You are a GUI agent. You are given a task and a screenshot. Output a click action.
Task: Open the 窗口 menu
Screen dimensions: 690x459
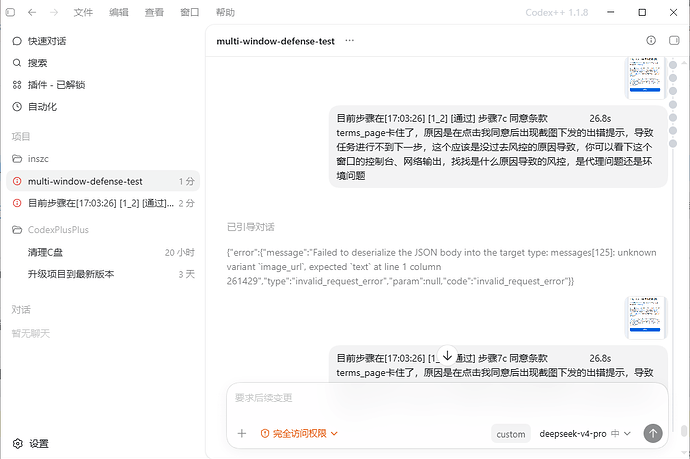pyautogui.click(x=190, y=12)
